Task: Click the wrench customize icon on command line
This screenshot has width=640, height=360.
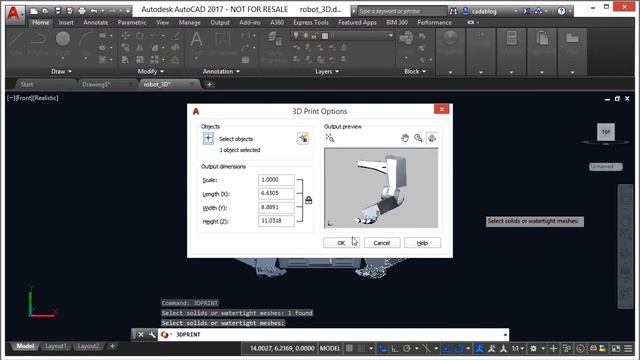Action: 152,335
